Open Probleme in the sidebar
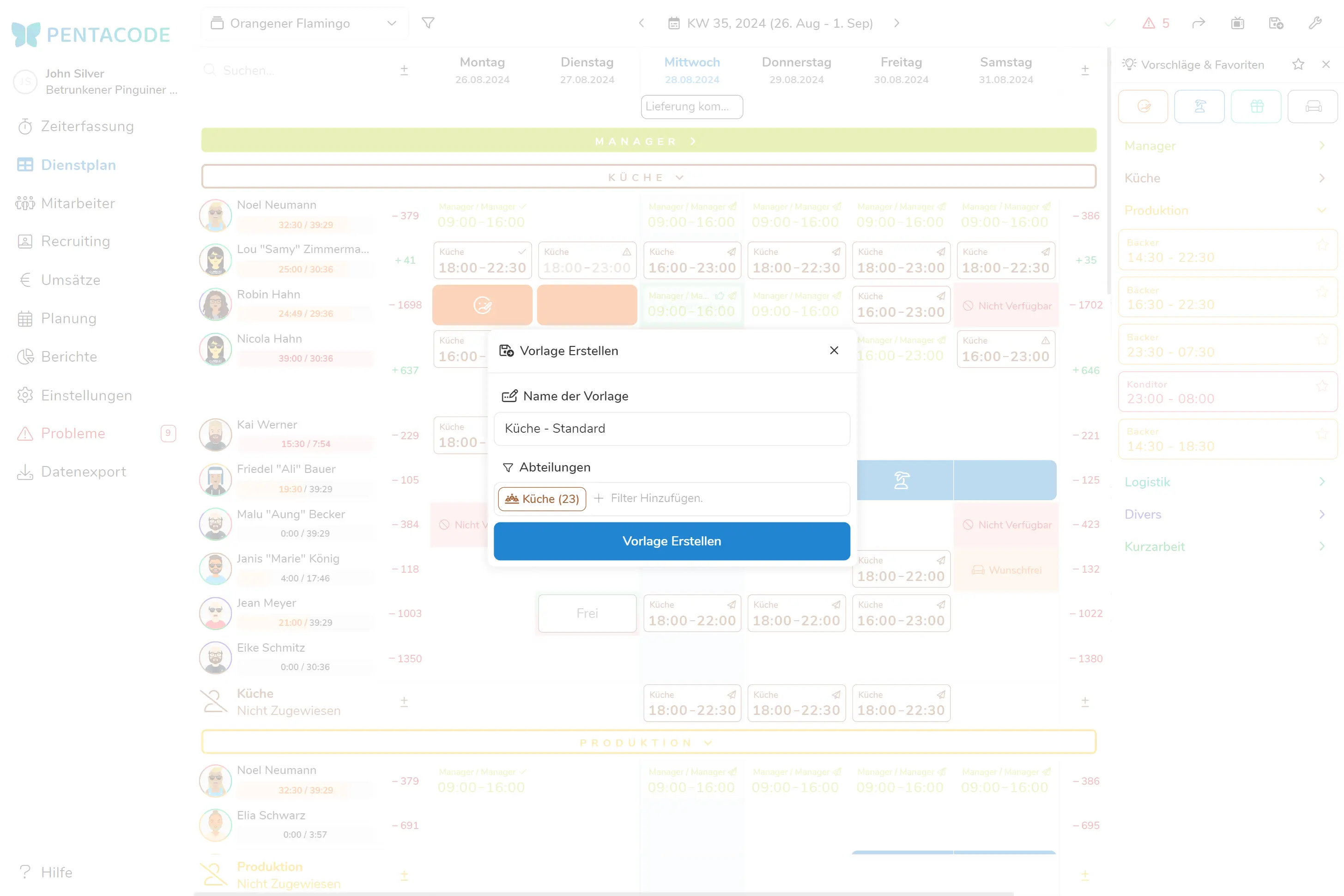Viewport: 1344px width, 896px height. [73, 433]
